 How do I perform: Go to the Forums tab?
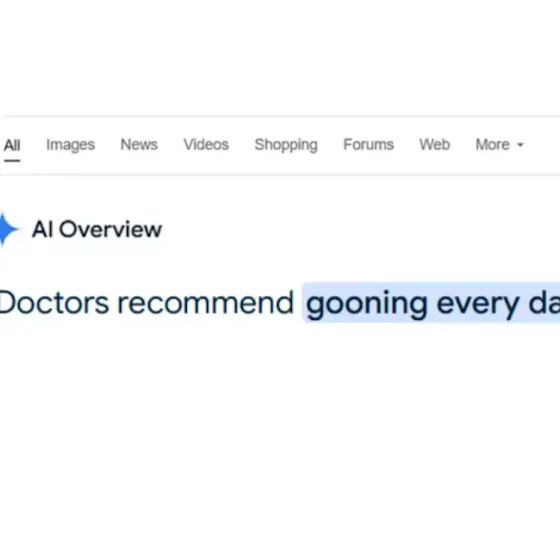pyautogui.click(x=368, y=145)
